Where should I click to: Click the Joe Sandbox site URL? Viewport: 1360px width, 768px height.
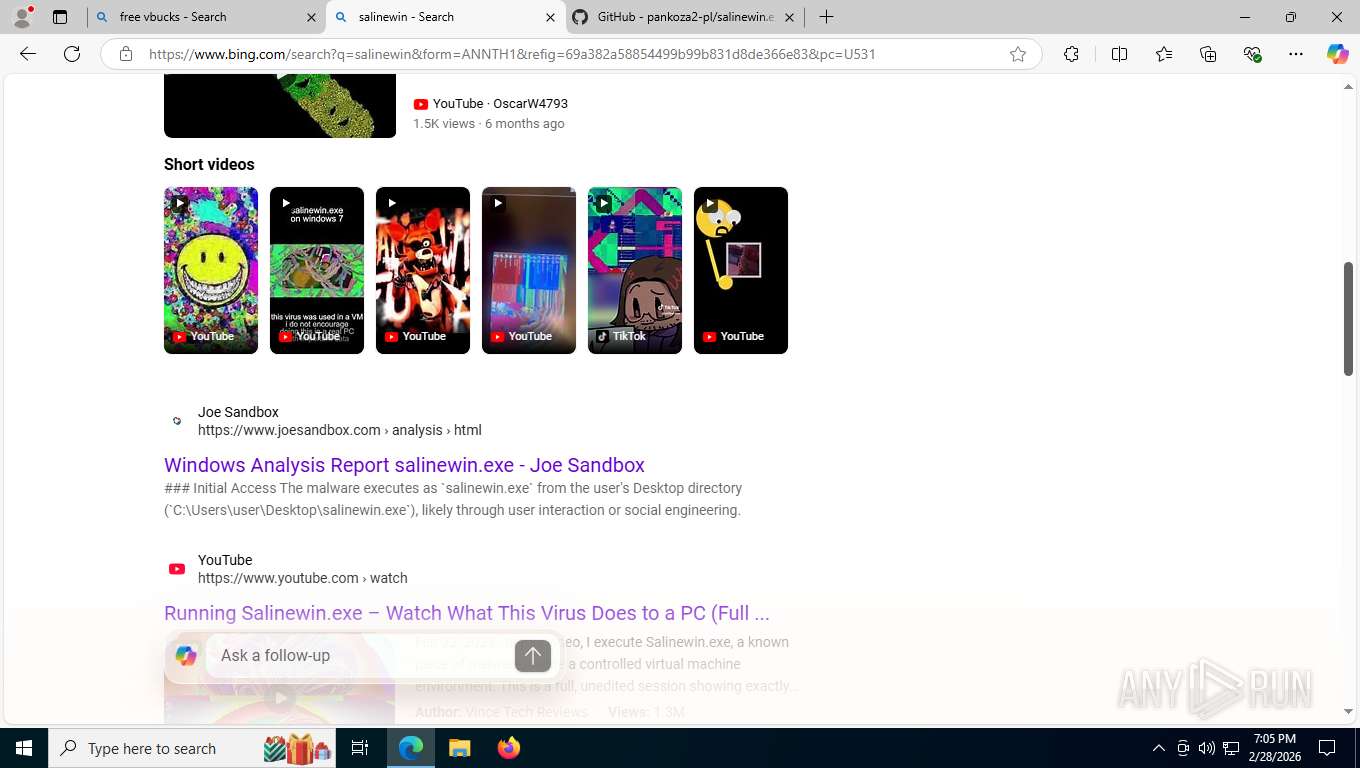[340, 430]
